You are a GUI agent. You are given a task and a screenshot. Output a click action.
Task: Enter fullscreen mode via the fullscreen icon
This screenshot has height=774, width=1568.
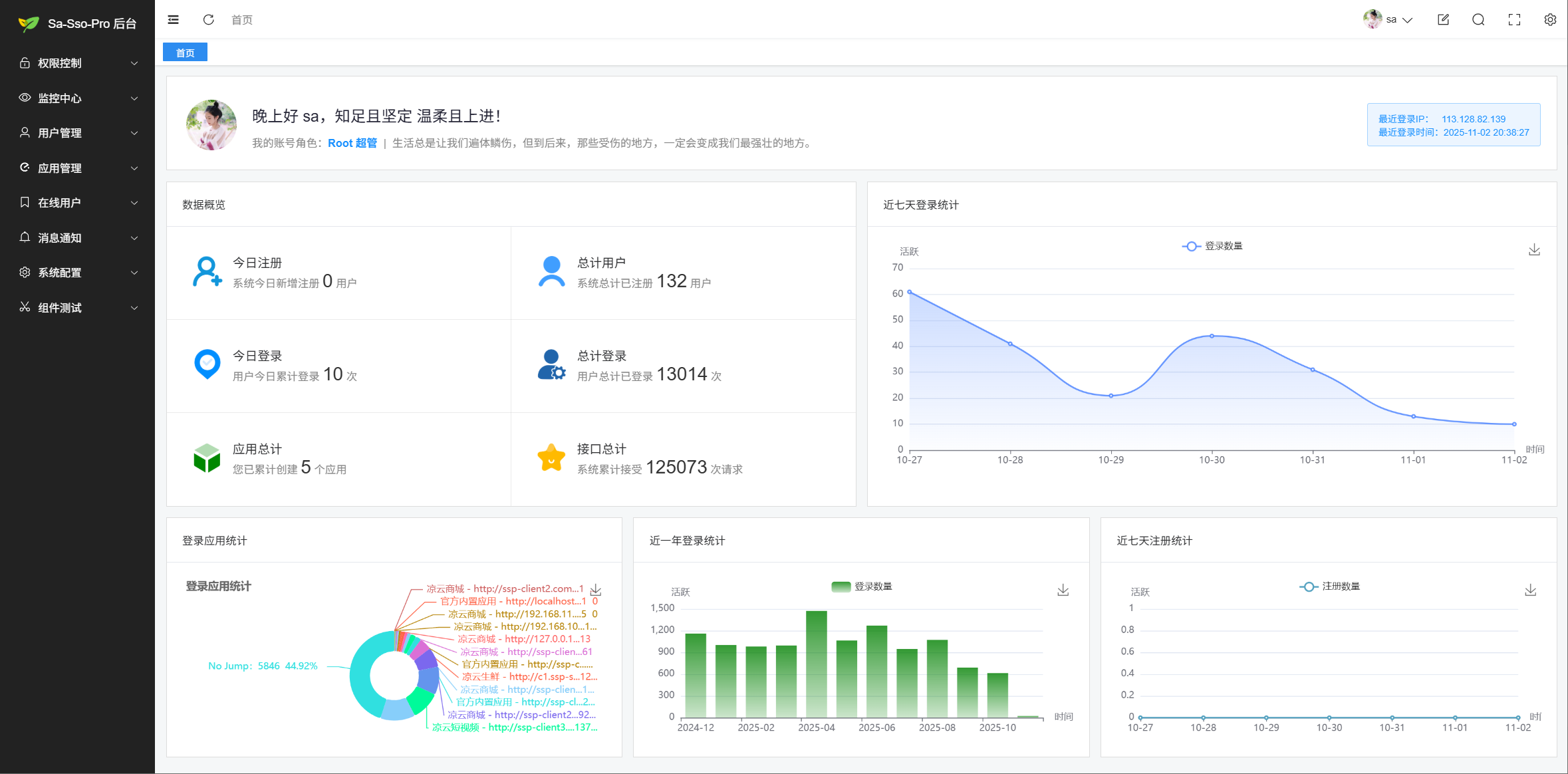point(1514,20)
